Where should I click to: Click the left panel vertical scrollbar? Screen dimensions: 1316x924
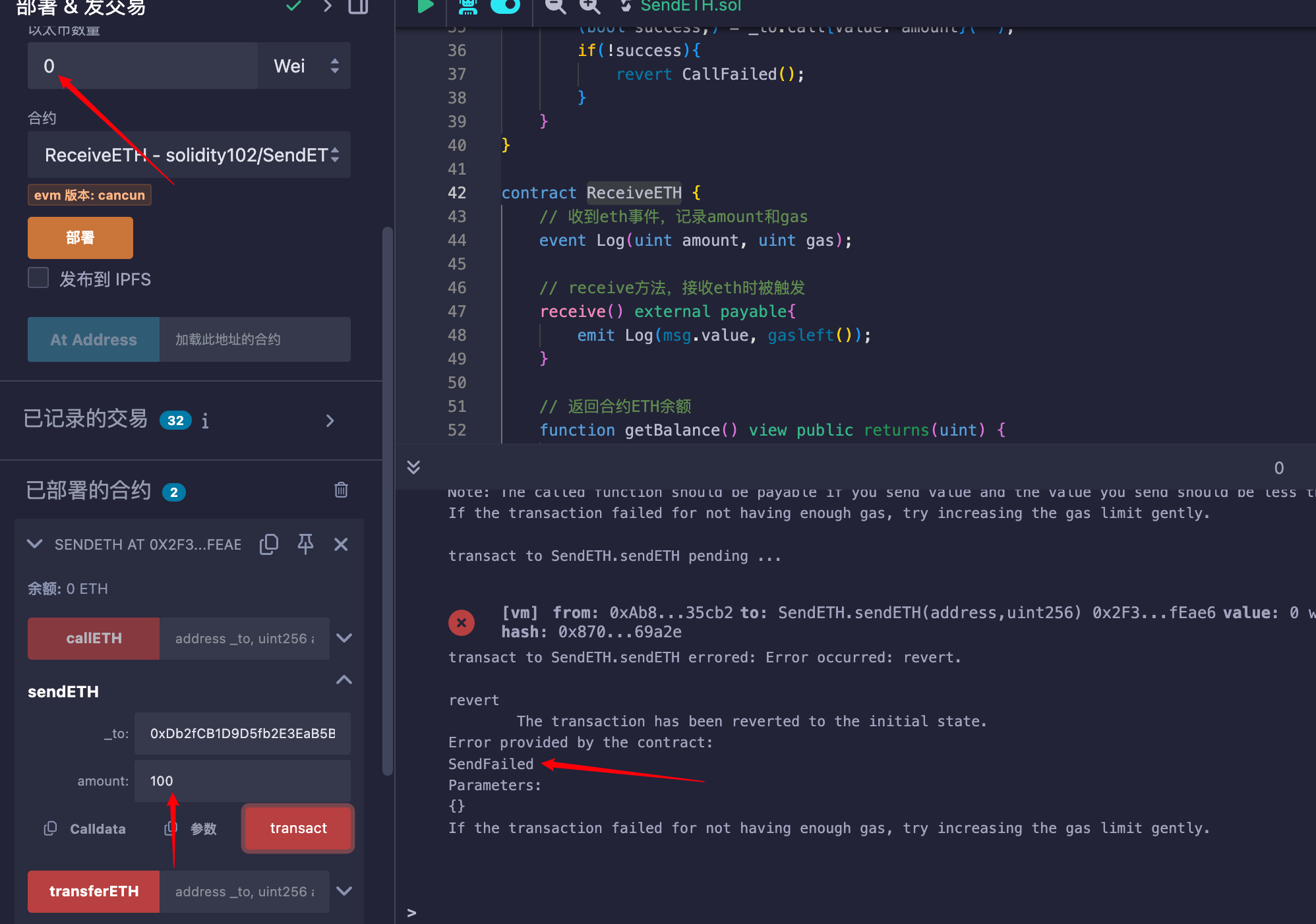coord(388,501)
